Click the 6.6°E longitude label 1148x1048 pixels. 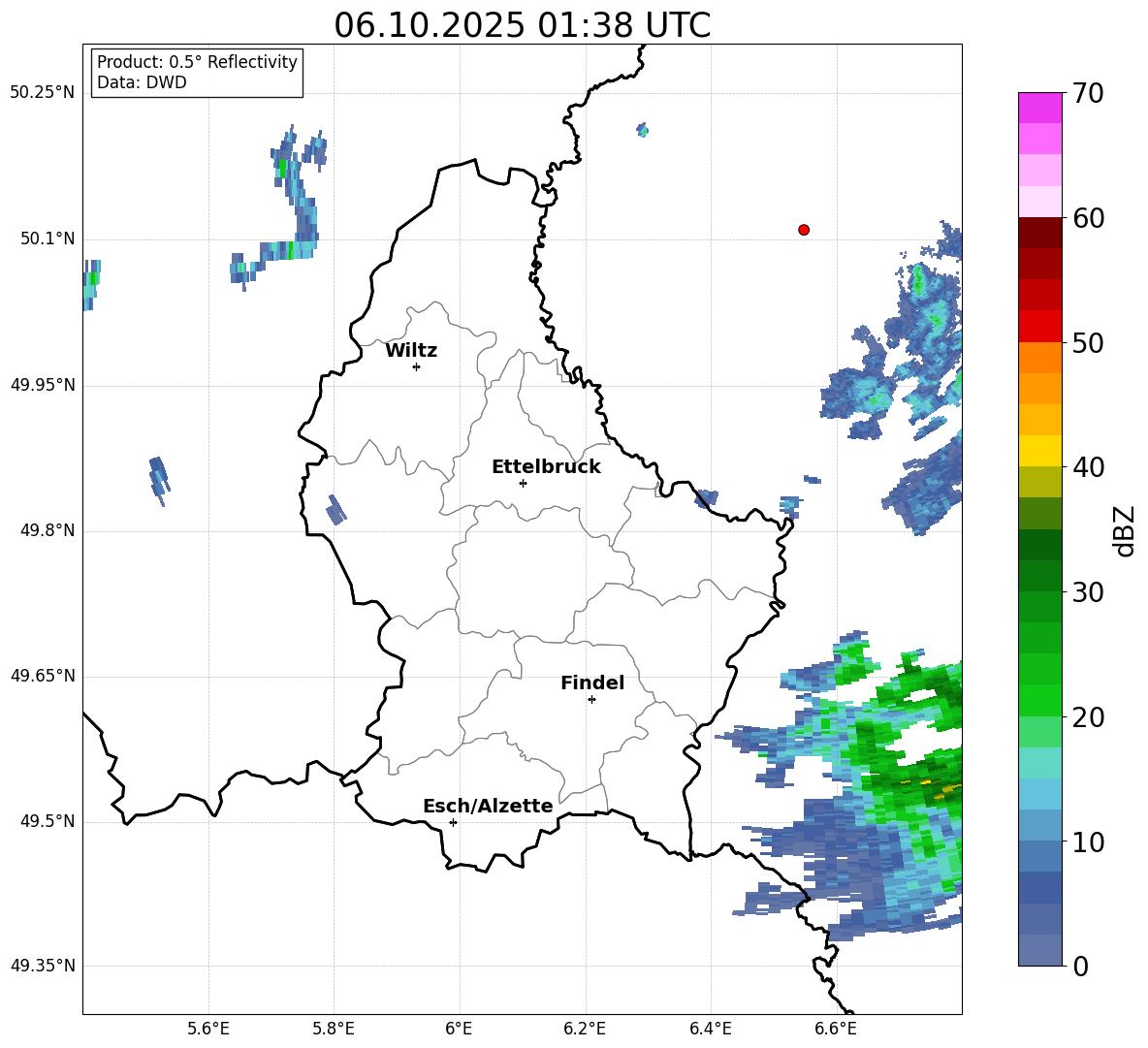click(836, 1029)
